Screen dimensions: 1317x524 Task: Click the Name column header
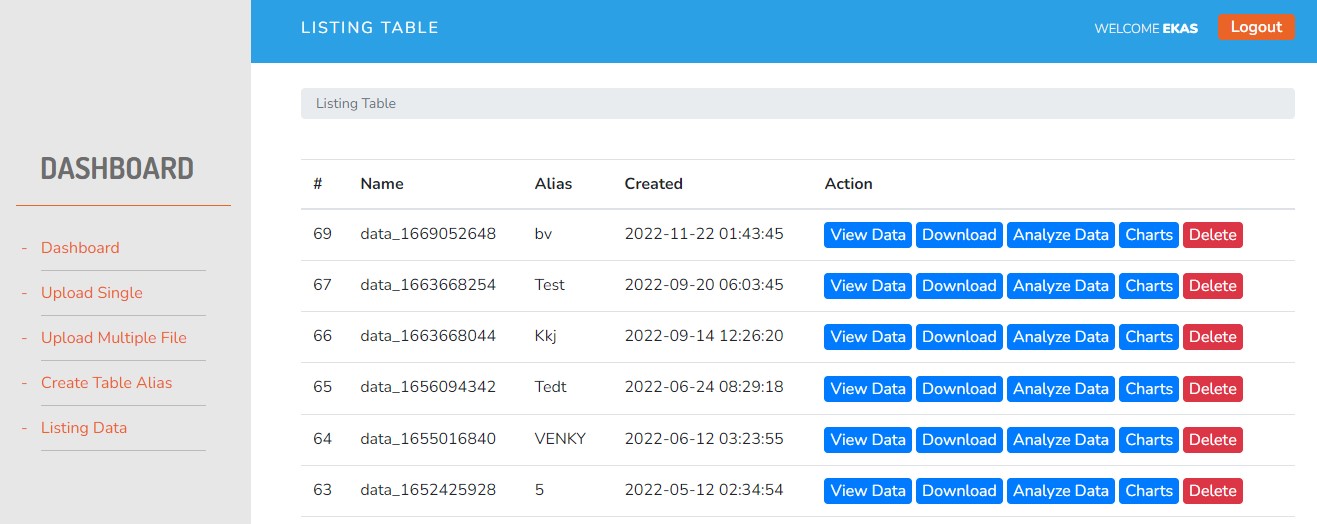(x=382, y=184)
